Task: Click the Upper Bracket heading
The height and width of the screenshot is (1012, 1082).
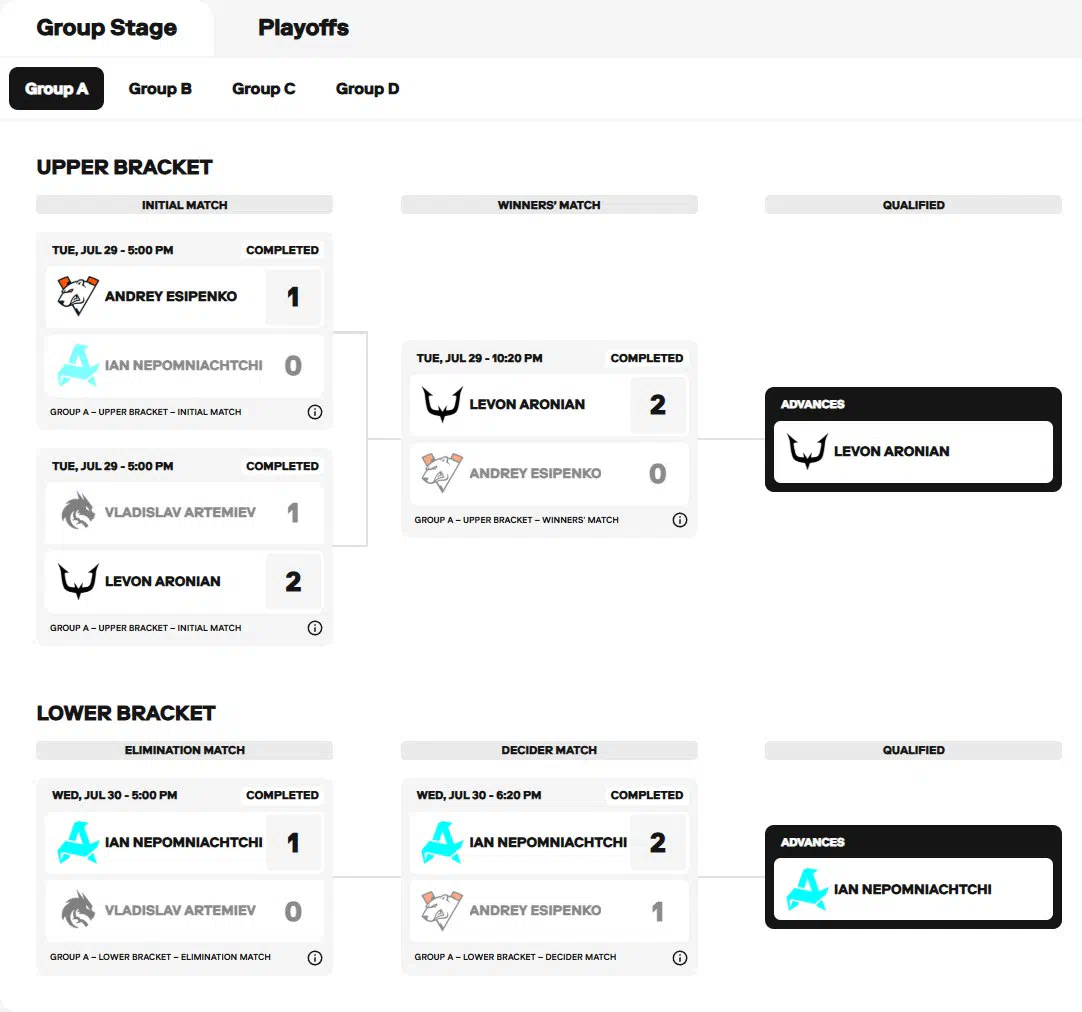Action: click(124, 167)
